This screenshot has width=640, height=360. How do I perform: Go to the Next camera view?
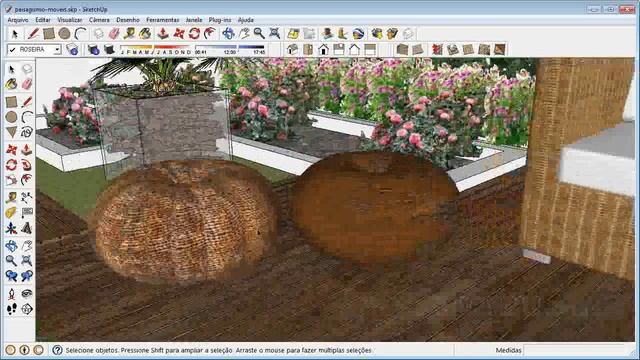[27, 276]
